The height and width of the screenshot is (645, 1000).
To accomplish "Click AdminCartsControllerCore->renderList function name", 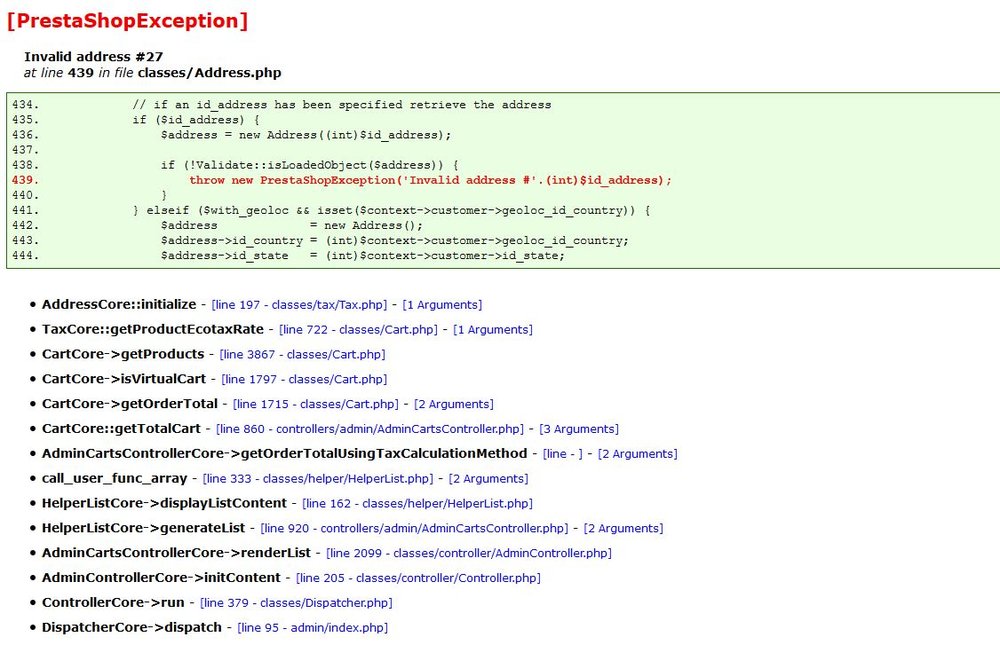I will pos(177,554).
